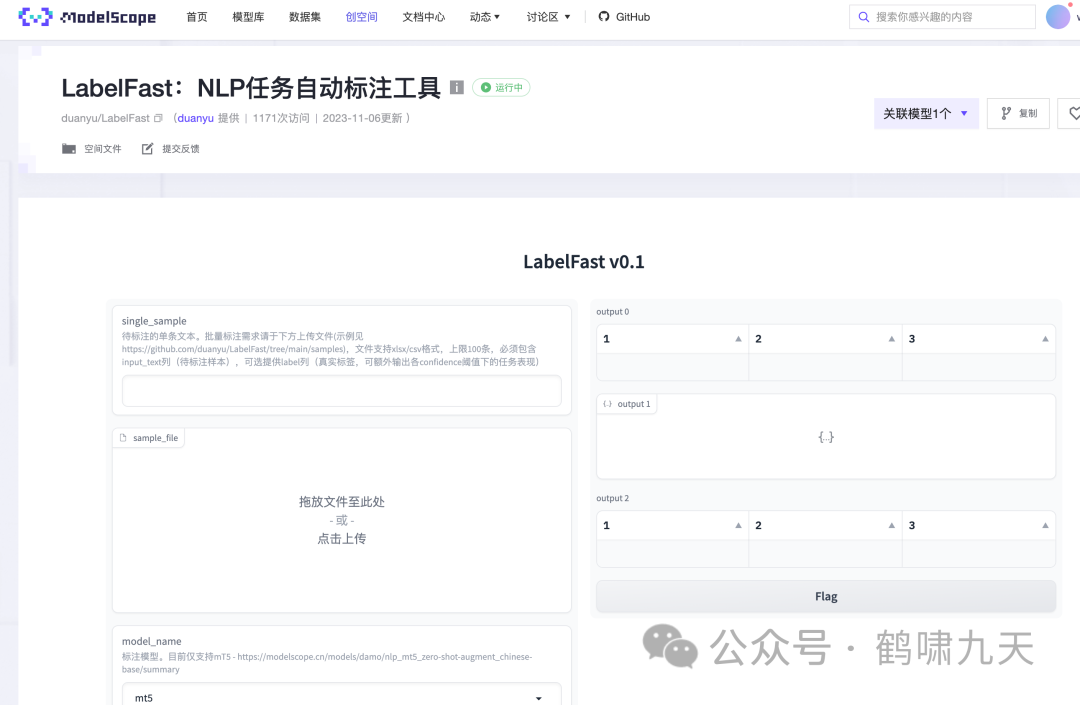Open the mt5 model_name dropdown
Image resolution: width=1080 pixels, height=705 pixels.
click(342, 695)
